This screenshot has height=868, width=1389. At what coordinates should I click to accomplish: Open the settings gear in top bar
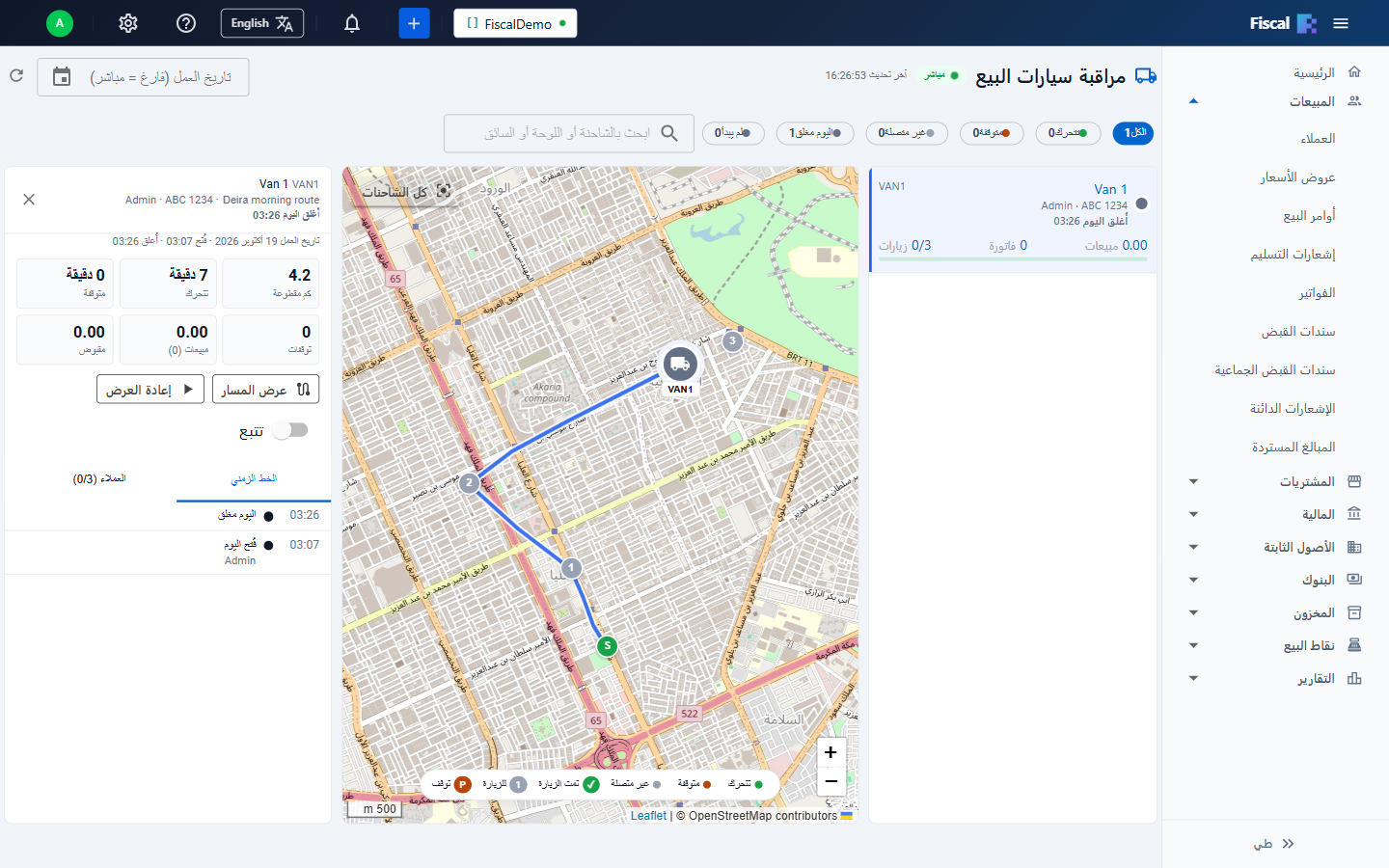click(128, 23)
